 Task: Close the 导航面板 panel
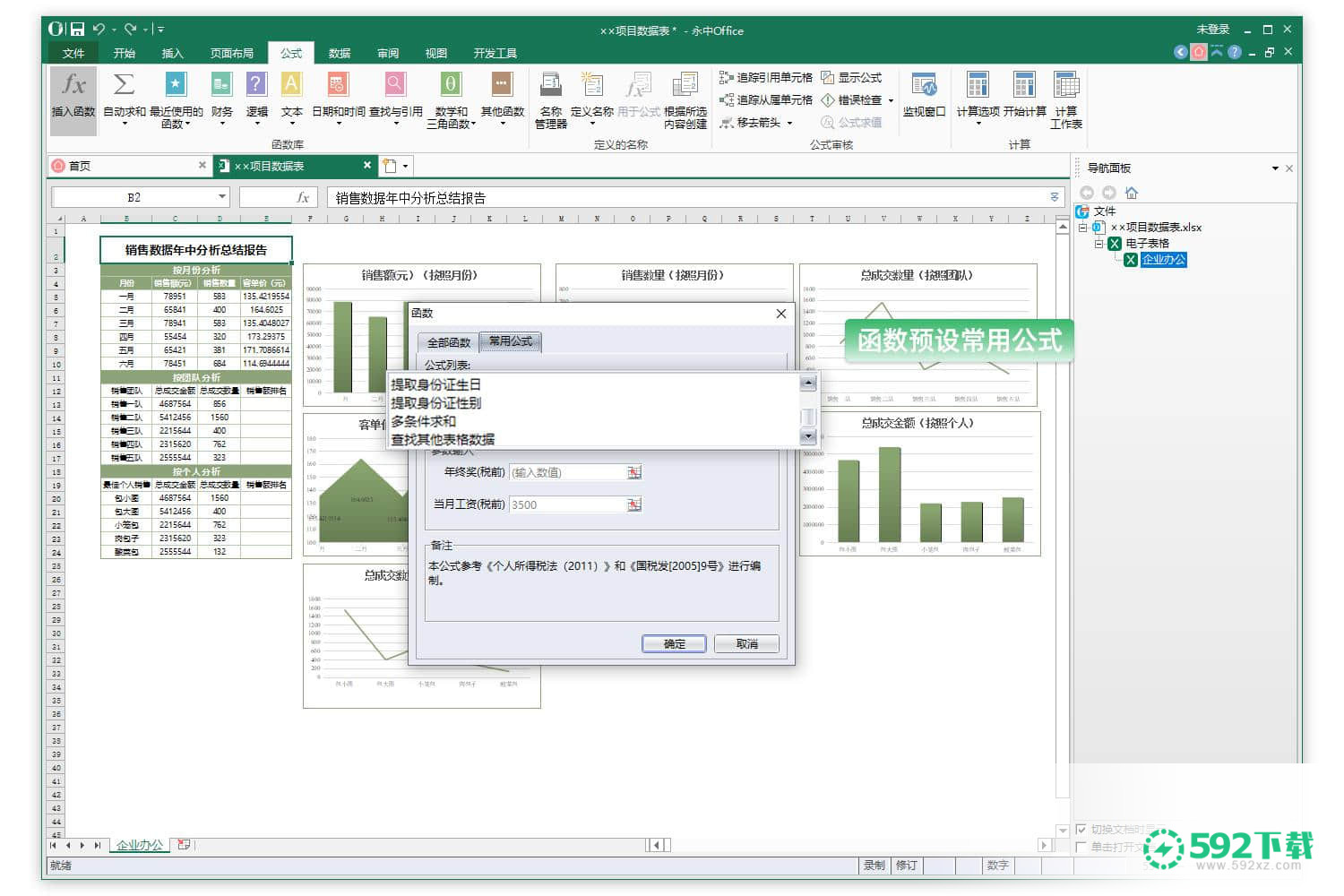1289,168
